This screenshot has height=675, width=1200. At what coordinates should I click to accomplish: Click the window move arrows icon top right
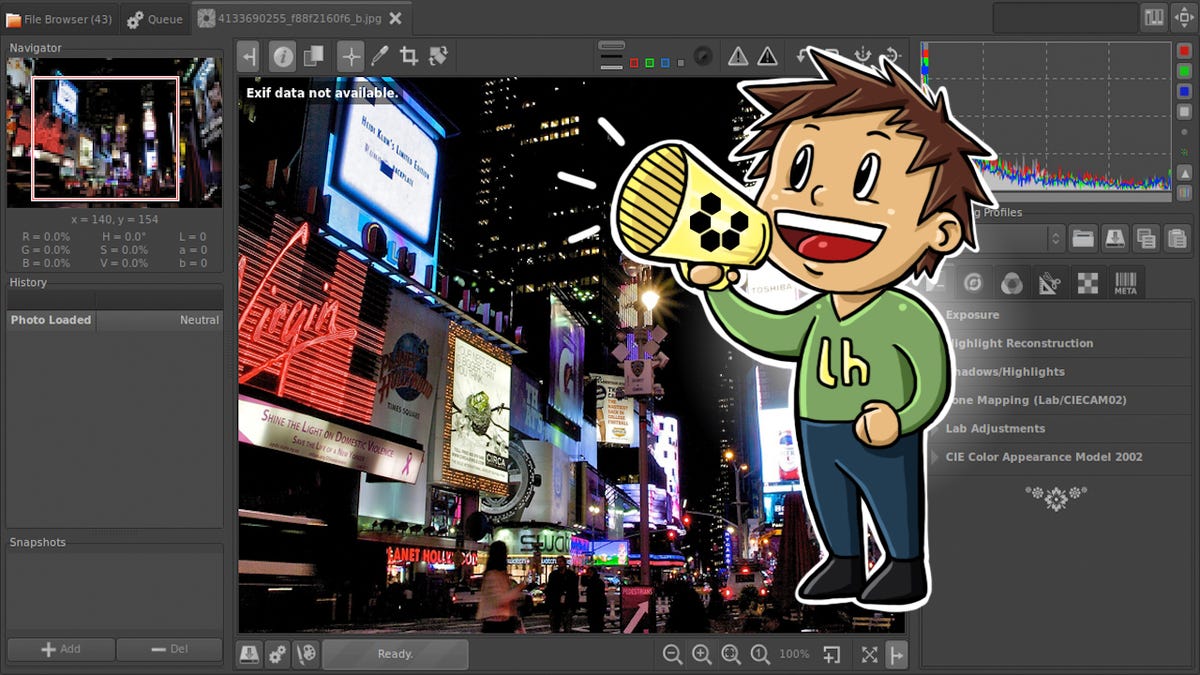tap(1183, 17)
